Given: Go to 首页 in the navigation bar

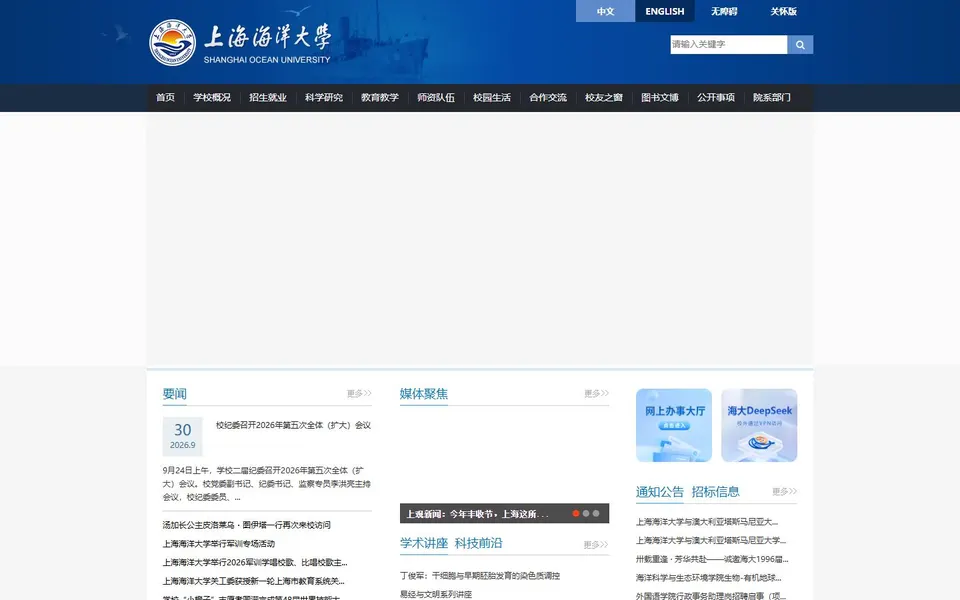Looking at the screenshot, I should (x=165, y=97).
